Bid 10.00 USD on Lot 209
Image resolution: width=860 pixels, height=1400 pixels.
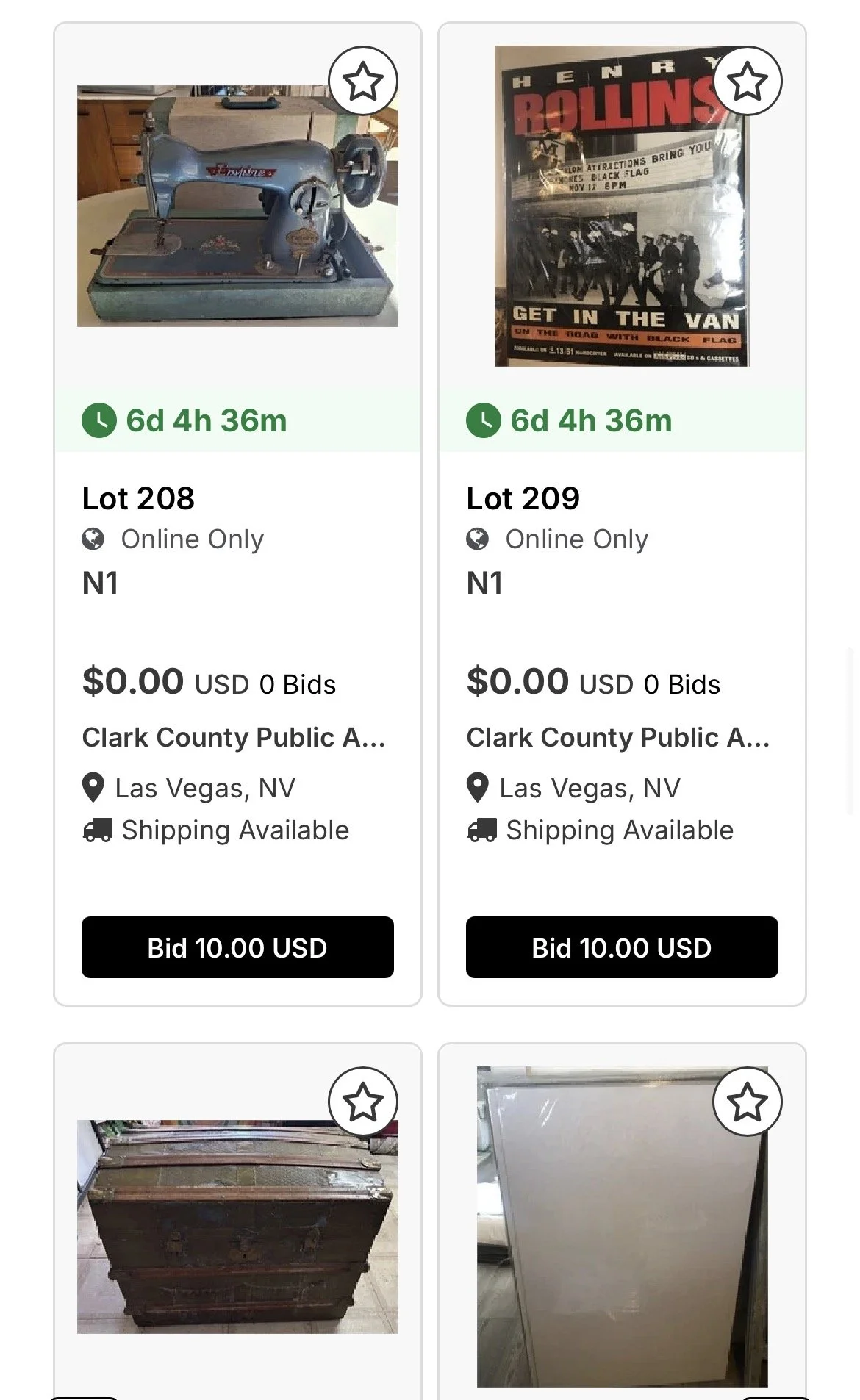(622, 947)
